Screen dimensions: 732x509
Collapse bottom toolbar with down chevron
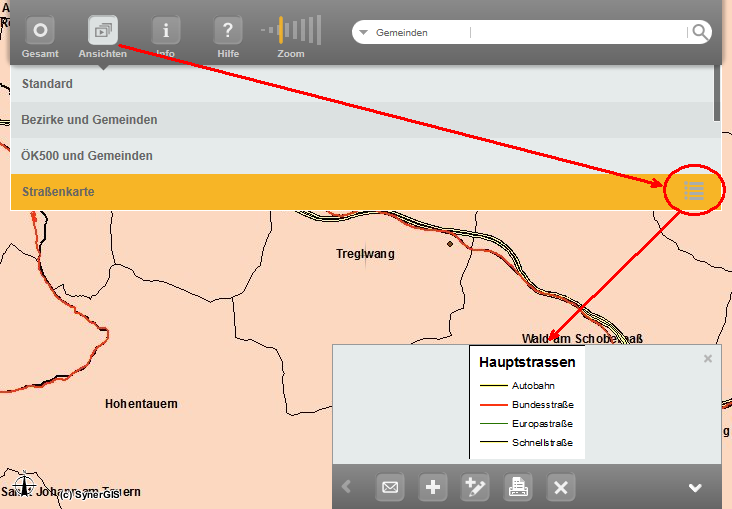695,487
